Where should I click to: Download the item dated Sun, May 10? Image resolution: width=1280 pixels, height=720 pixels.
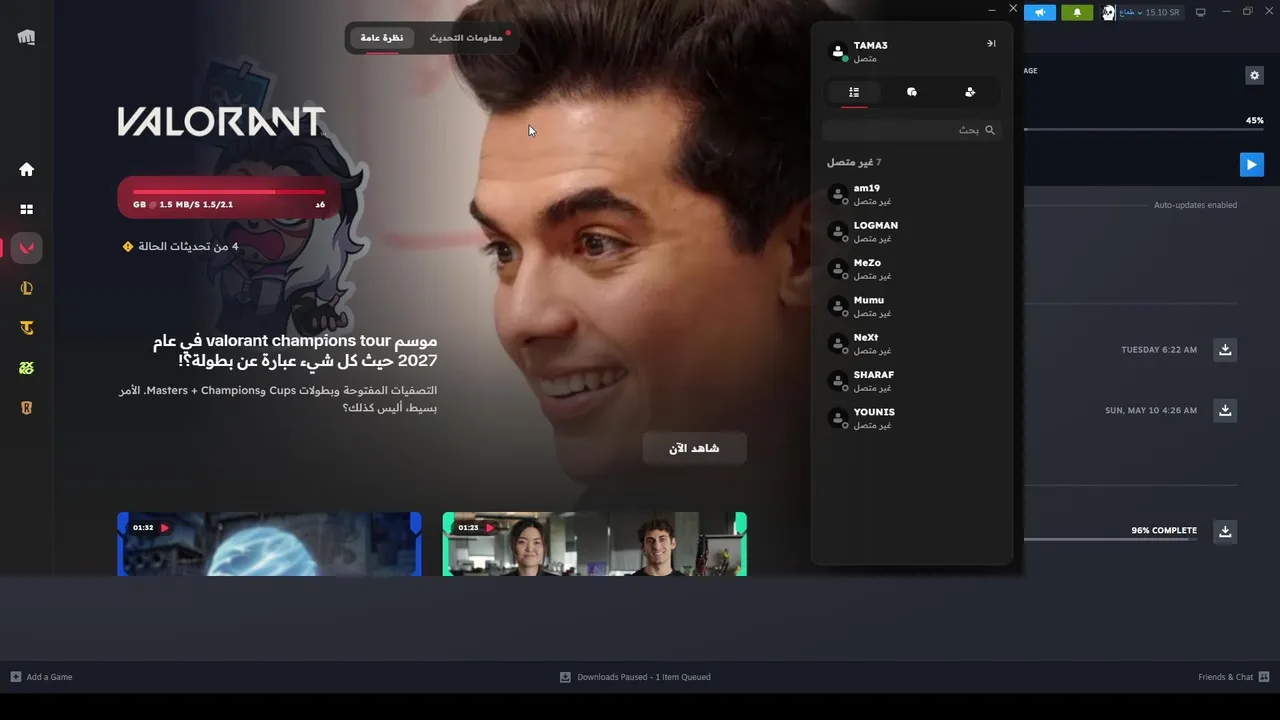pyautogui.click(x=1225, y=410)
